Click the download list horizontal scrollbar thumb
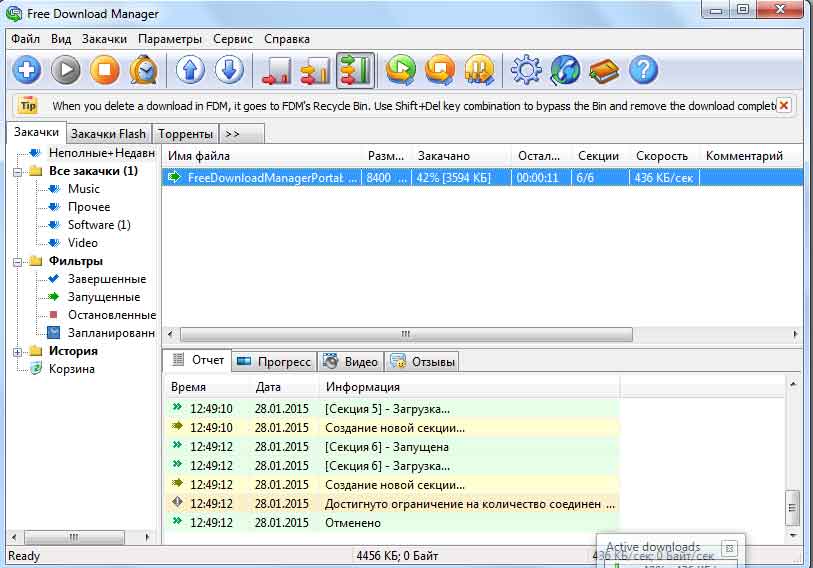Screen dimensions: 813x568 [406, 334]
